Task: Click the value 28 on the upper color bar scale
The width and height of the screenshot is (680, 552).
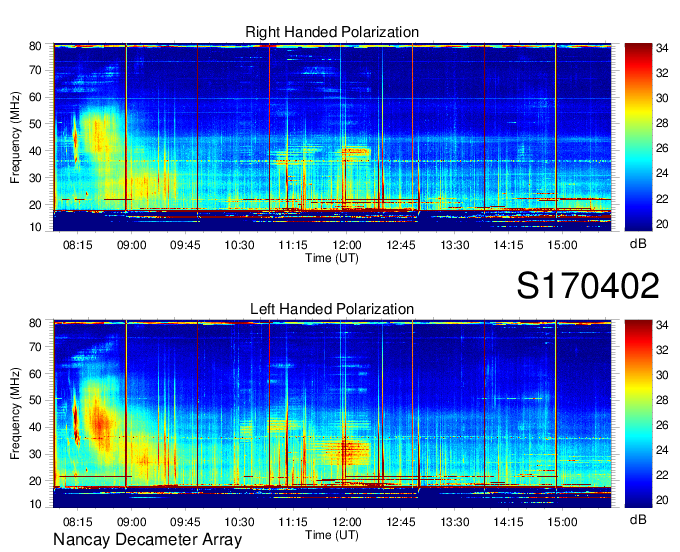Action: click(x=662, y=124)
